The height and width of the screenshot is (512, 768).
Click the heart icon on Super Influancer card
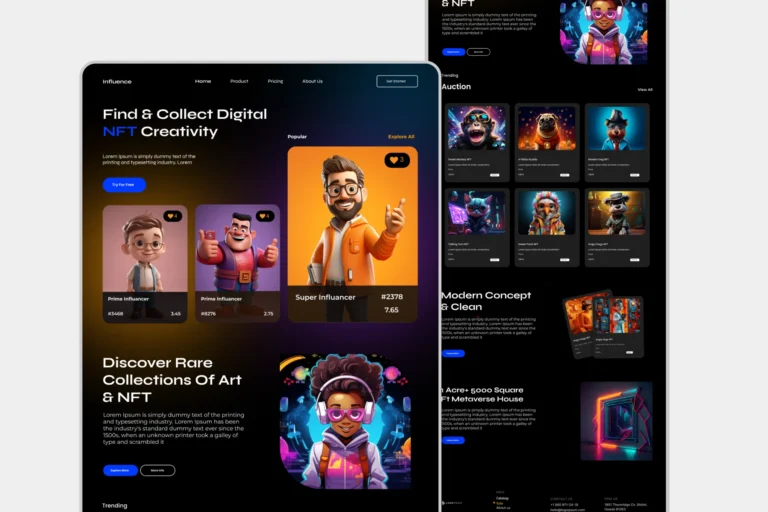click(x=397, y=160)
